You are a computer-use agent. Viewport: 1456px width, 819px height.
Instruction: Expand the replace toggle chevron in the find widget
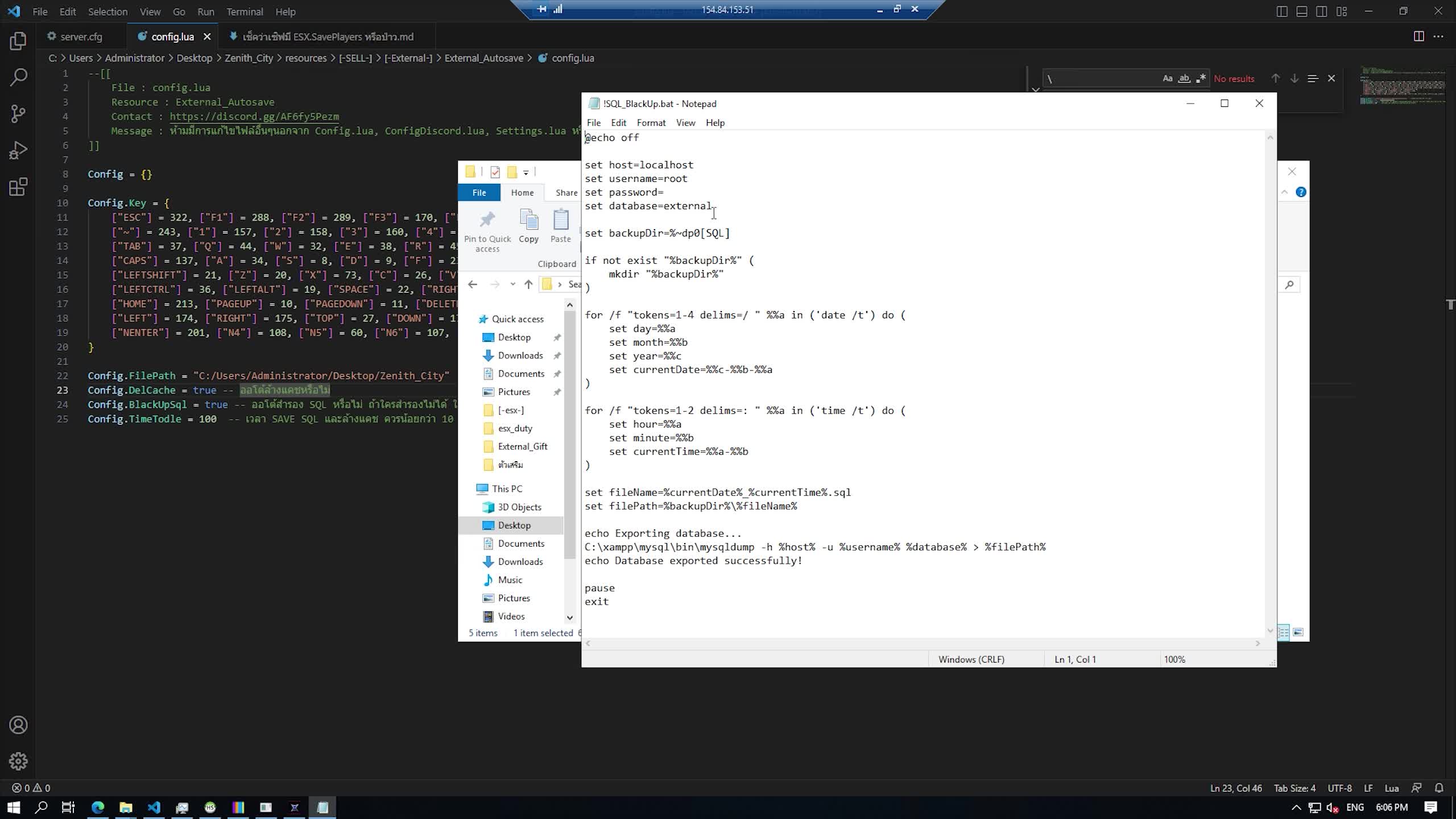[1035, 89]
